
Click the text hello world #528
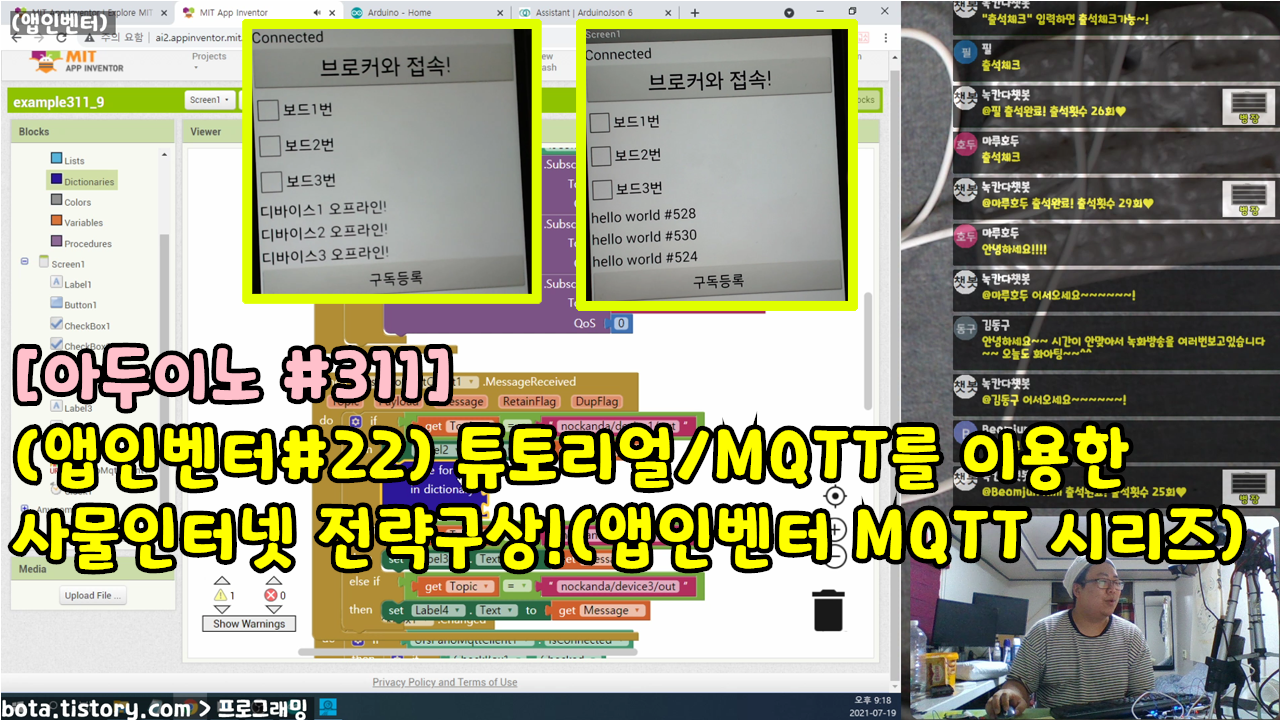[643, 214]
